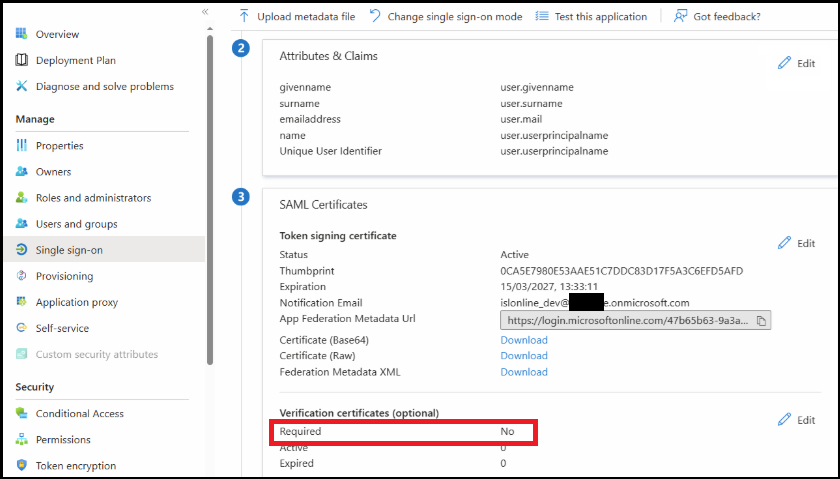The image size is (840, 479).
Task: Download Certificate (Base64)
Action: [x=523, y=340]
